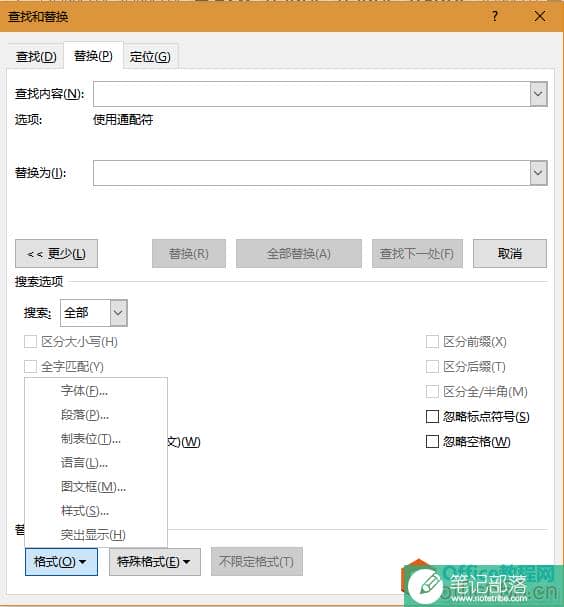The image size is (564, 607).
Task: Expand the 查找内容 history dropdown
Action: [x=538, y=94]
